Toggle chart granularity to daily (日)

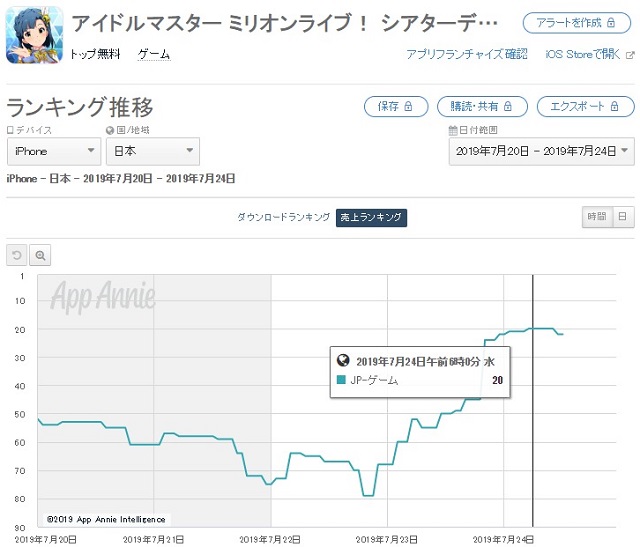tap(621, 217)
